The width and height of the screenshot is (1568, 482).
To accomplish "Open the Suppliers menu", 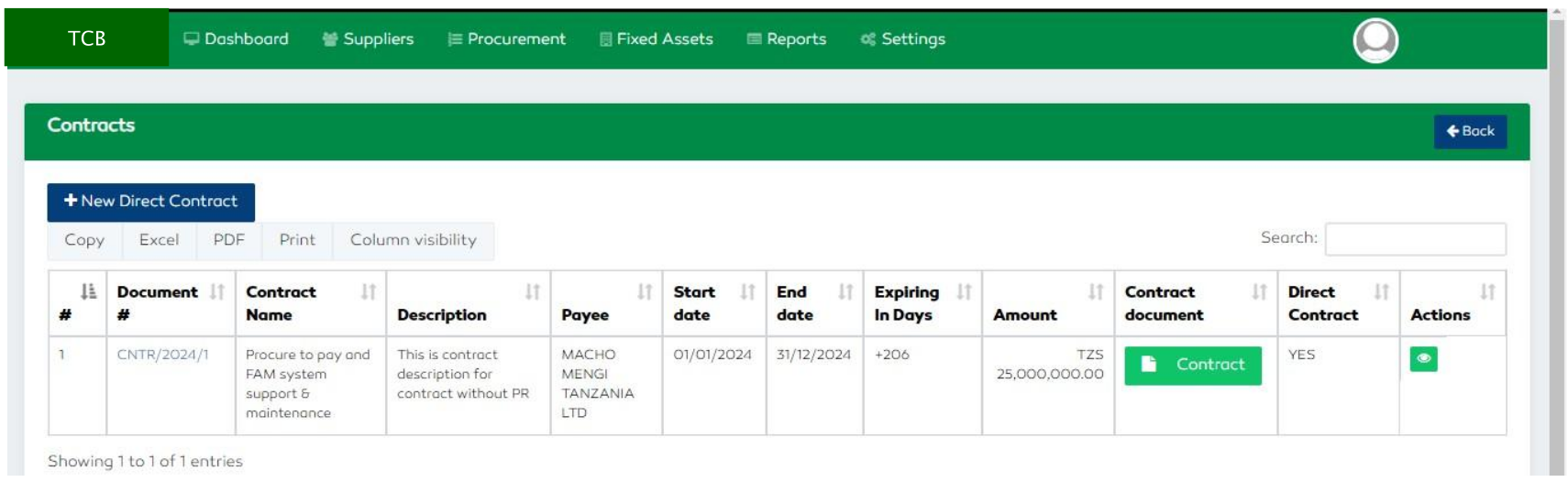I will (368, 38).
